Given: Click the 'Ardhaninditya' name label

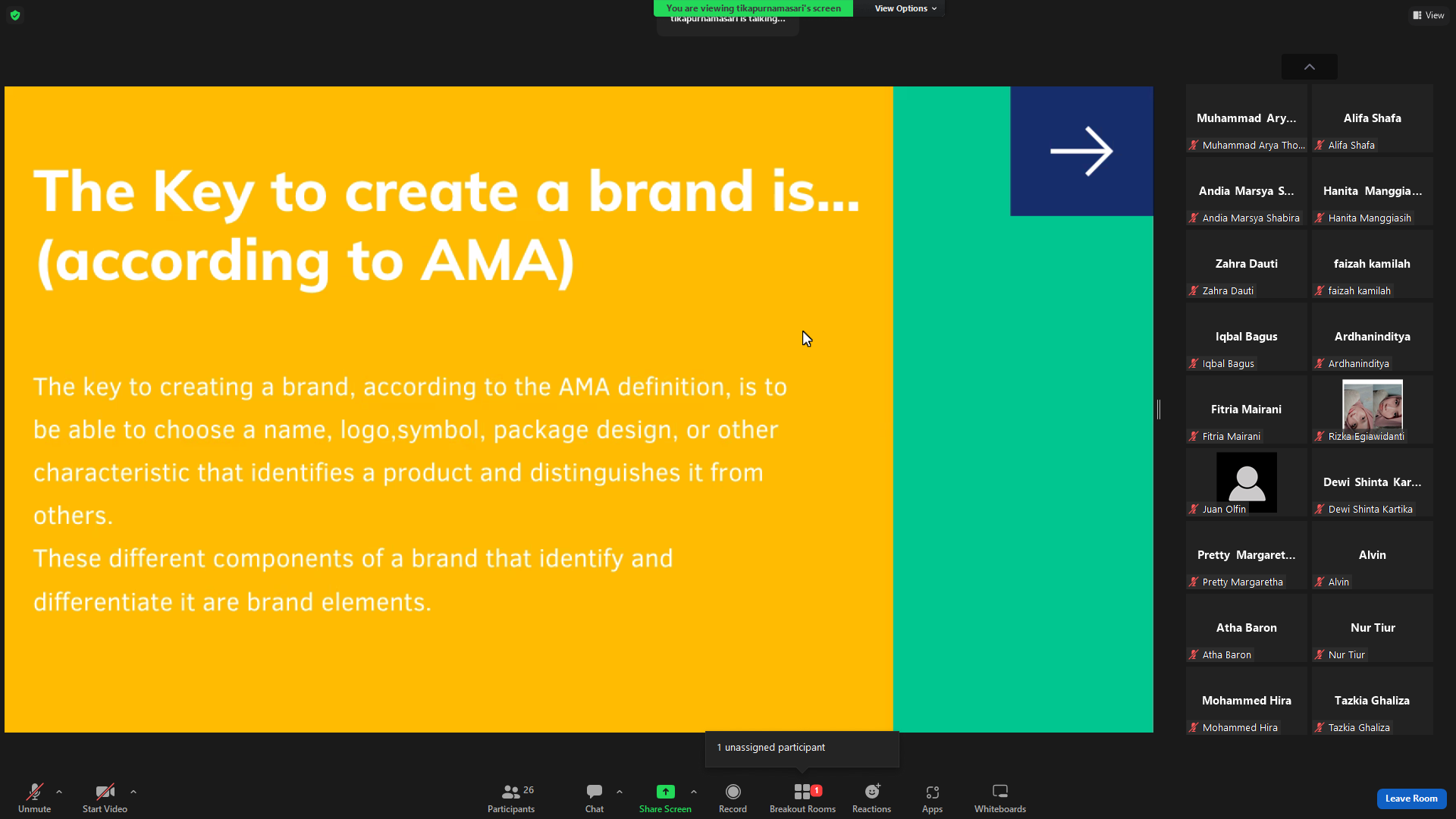Looking at the screenshot, I should click(x=1359, y=363).
